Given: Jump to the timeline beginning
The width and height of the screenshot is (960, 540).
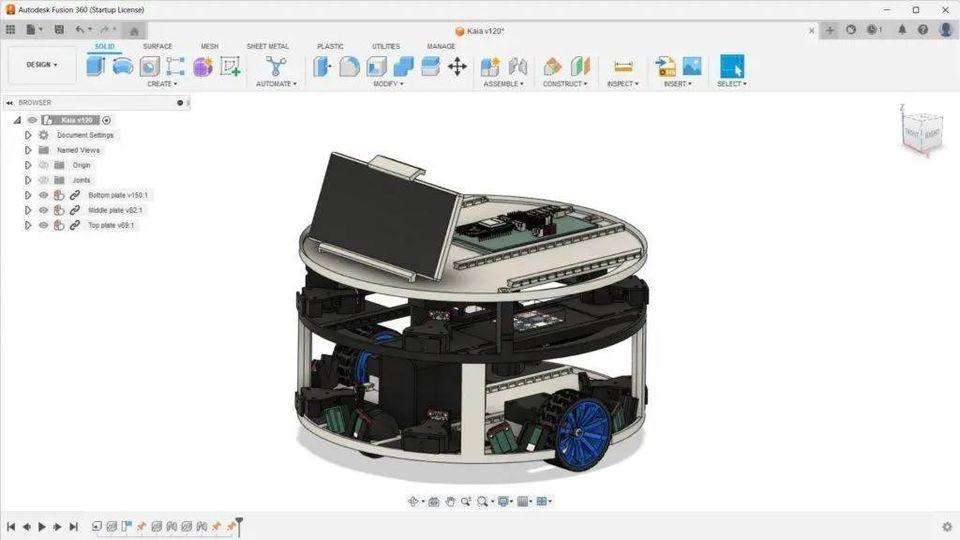Looking at the screenshot, I should [10, 527].
